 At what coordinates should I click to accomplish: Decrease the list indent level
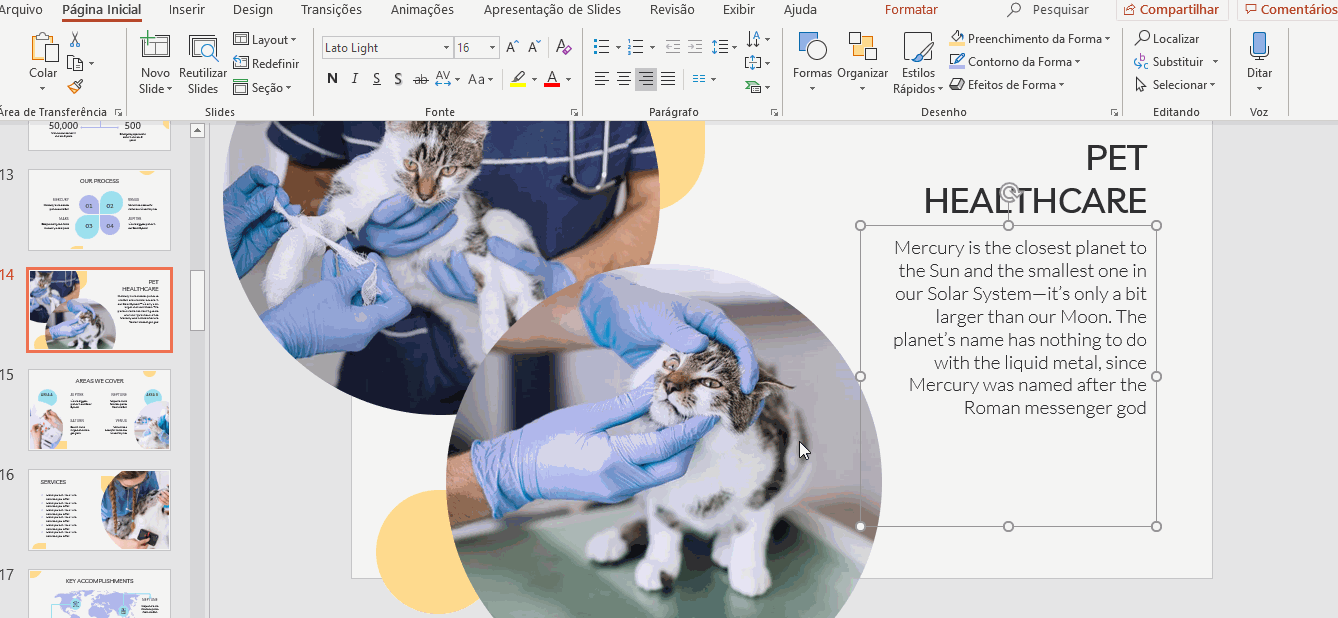(x=672, y=48)
